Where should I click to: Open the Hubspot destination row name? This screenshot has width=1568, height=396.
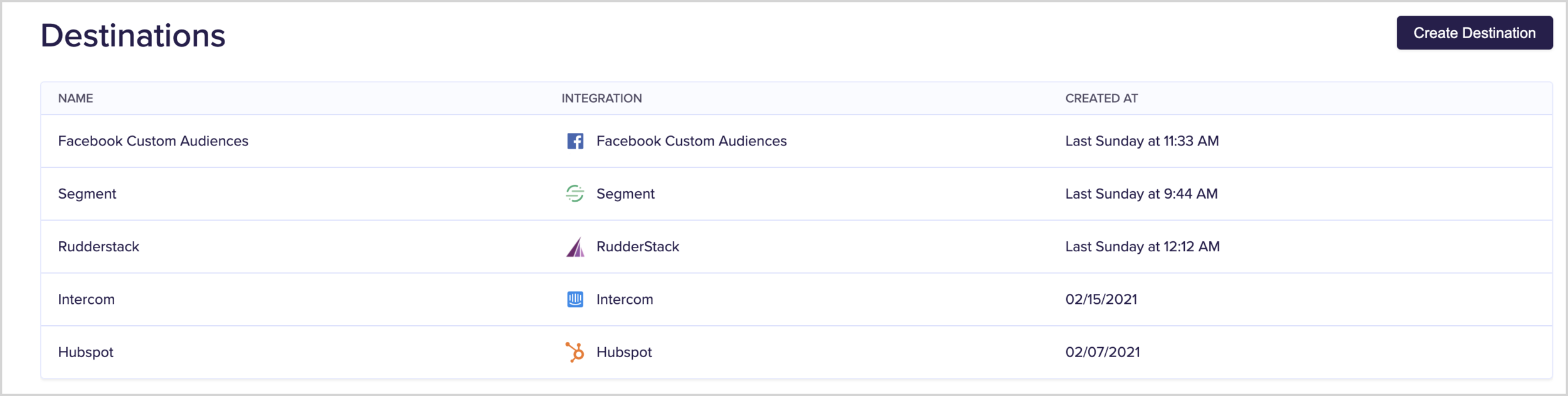pyautogui.click(x=86, y=352)
